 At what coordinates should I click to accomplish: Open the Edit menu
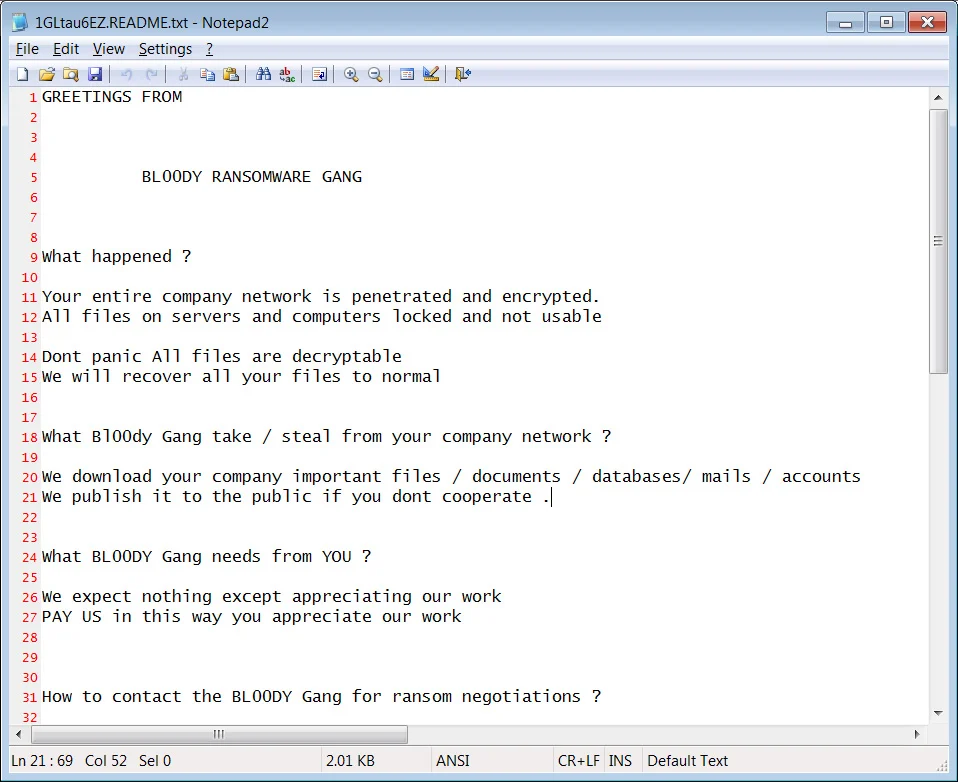click(x=66, y=49)
